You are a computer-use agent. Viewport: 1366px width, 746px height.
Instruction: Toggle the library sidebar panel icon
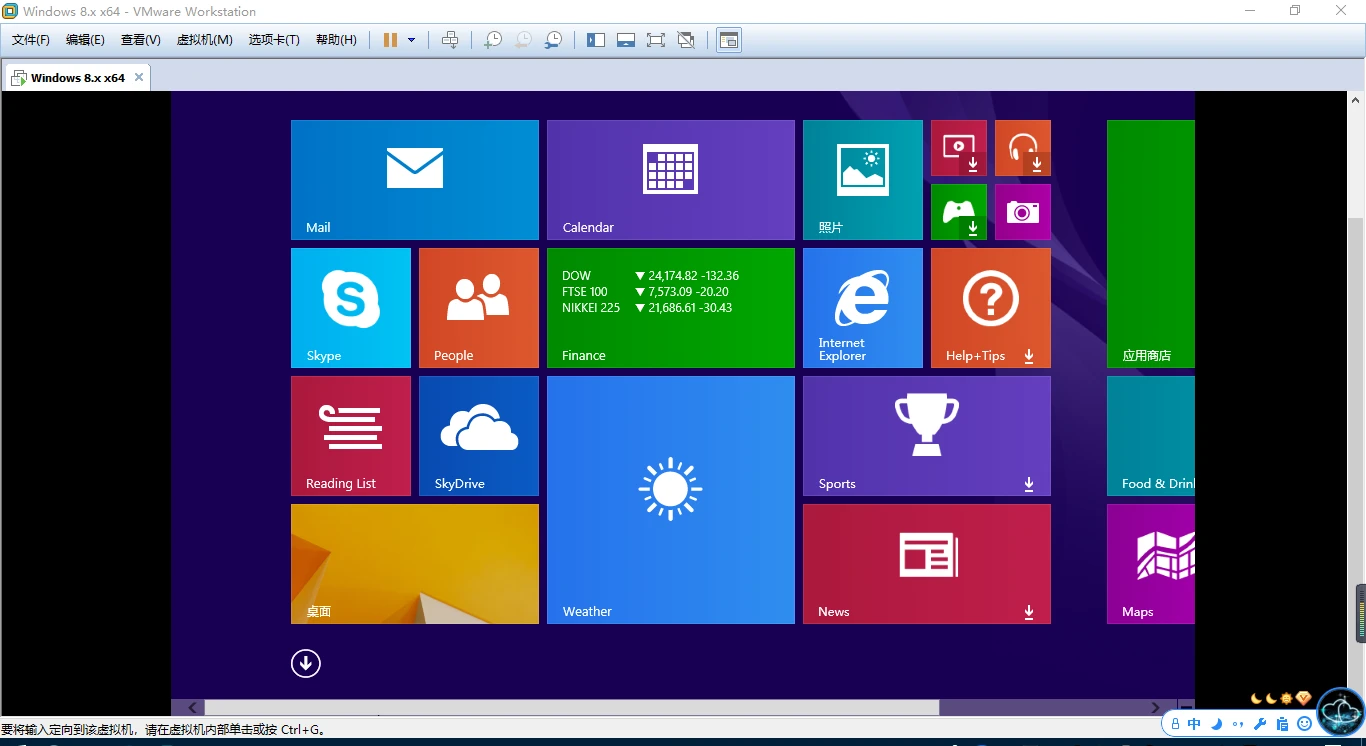coord(596,40)
